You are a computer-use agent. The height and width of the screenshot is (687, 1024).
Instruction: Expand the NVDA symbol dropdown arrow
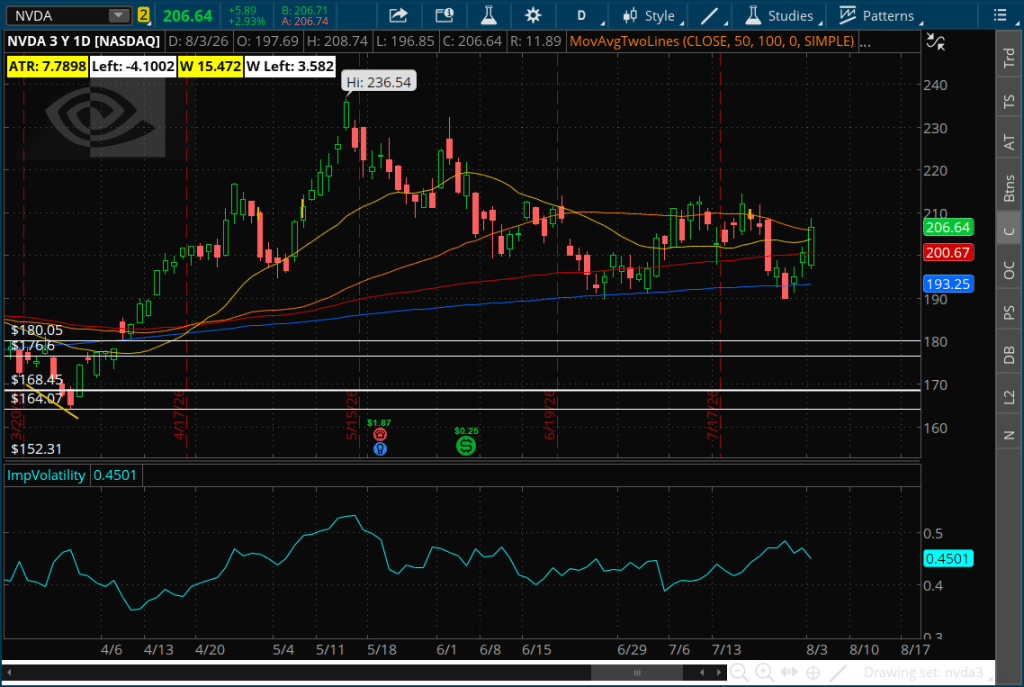click(x=118, y=15)
